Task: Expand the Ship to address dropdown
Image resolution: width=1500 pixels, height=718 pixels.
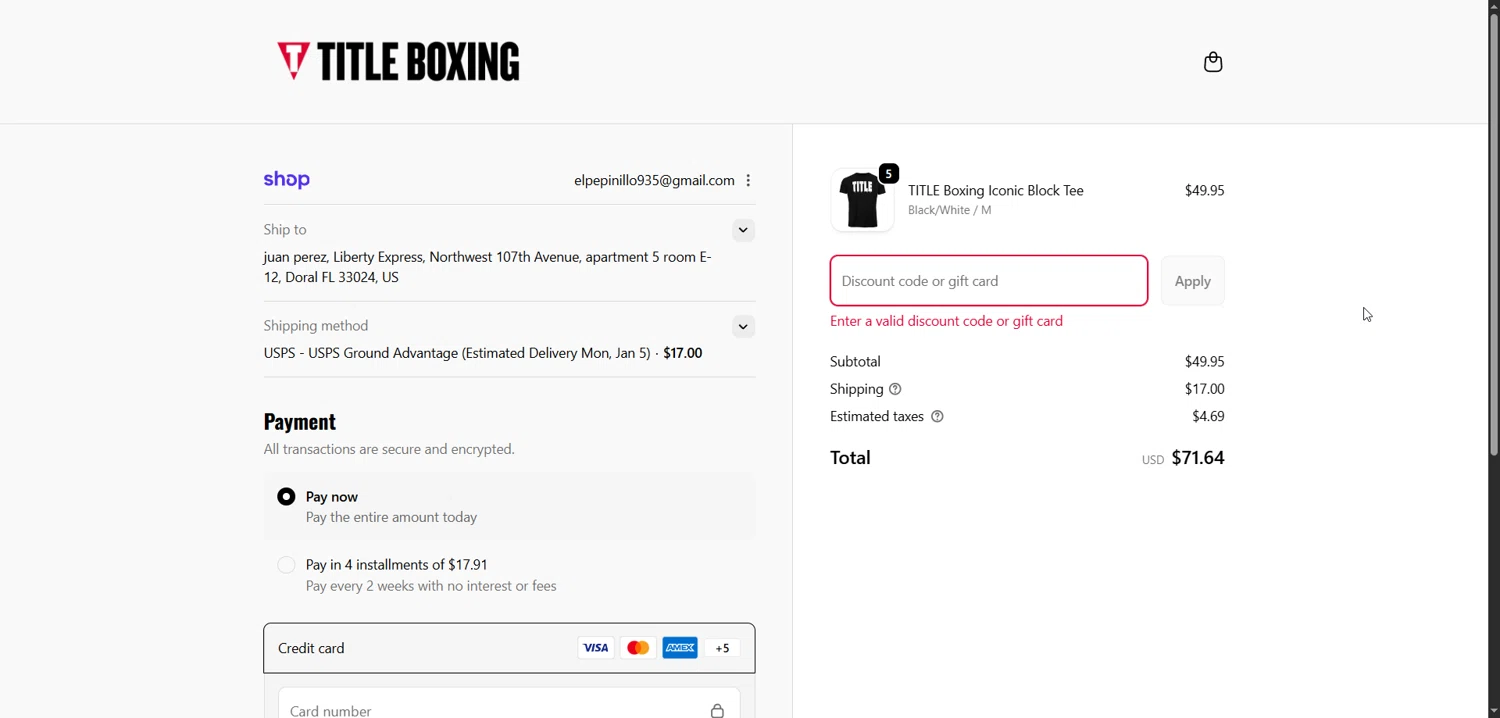Action: (x=743, y=231)
